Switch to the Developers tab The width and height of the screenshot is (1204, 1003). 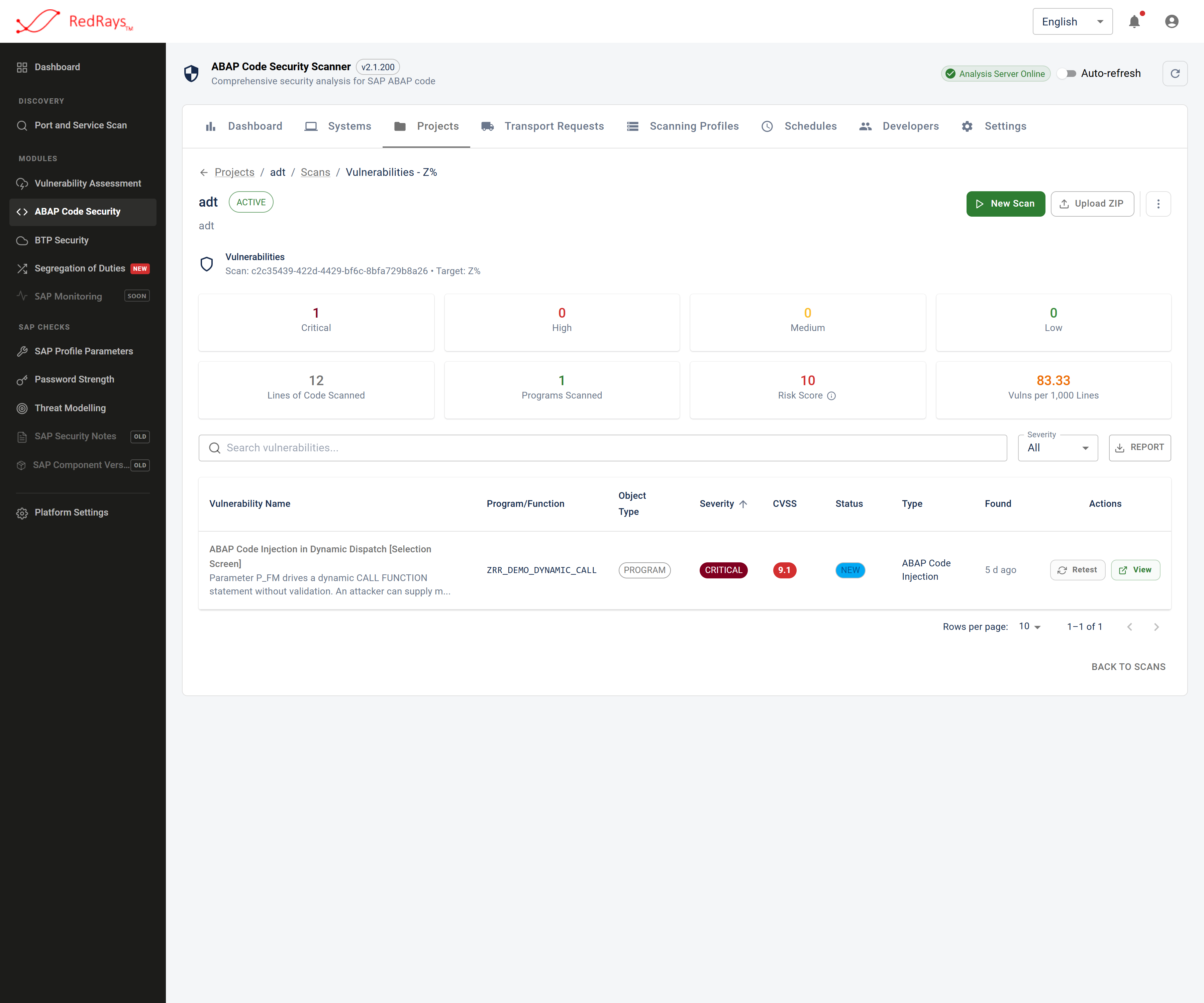[899, 126]
